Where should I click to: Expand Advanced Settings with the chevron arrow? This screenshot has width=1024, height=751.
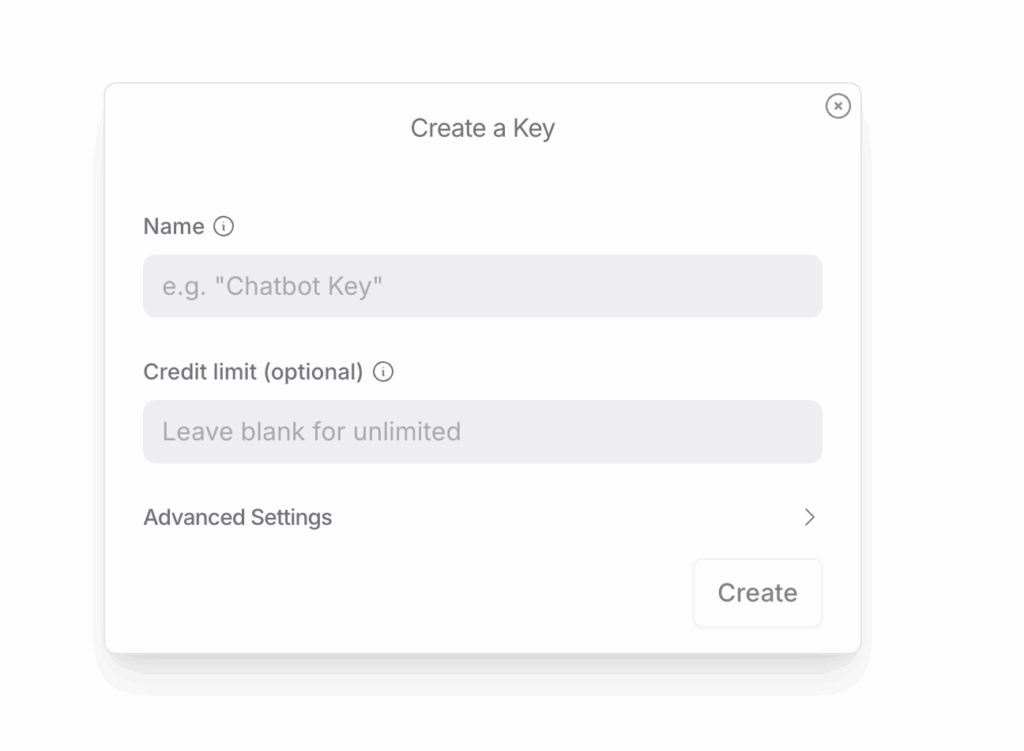809,517
